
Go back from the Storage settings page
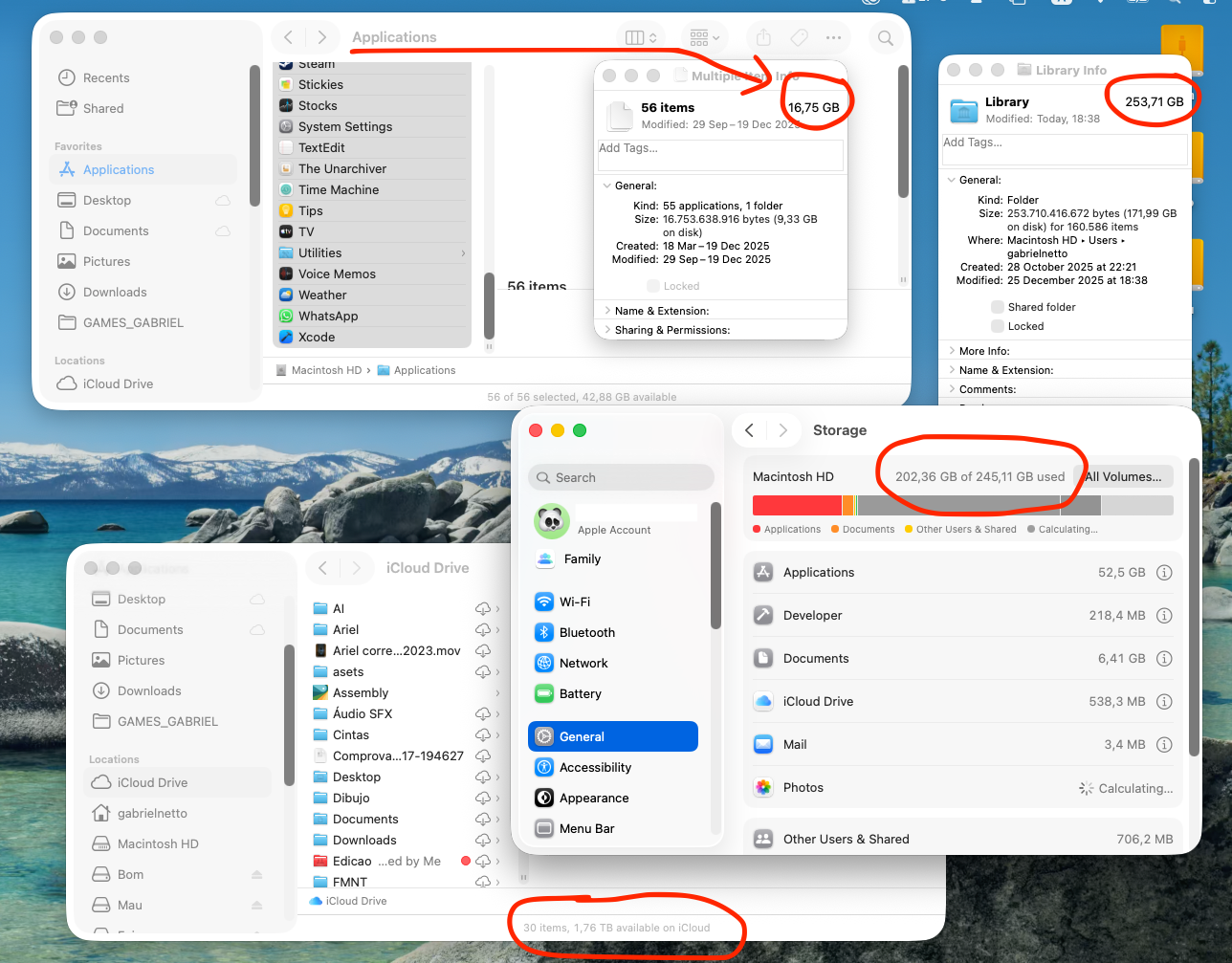(x=750, y=430)
